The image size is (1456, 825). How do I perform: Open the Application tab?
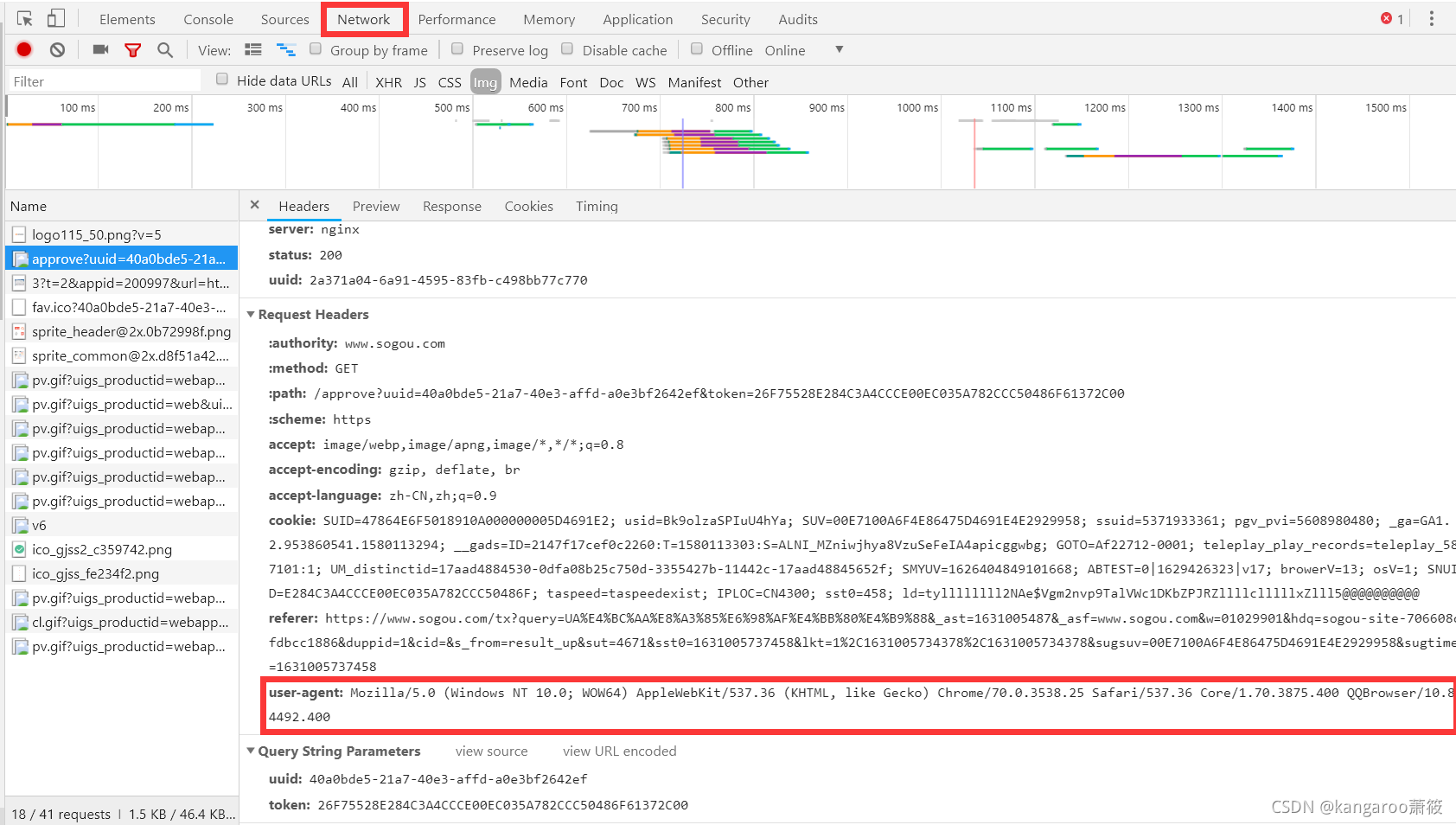pyautogui.click(x=638, y=19)
